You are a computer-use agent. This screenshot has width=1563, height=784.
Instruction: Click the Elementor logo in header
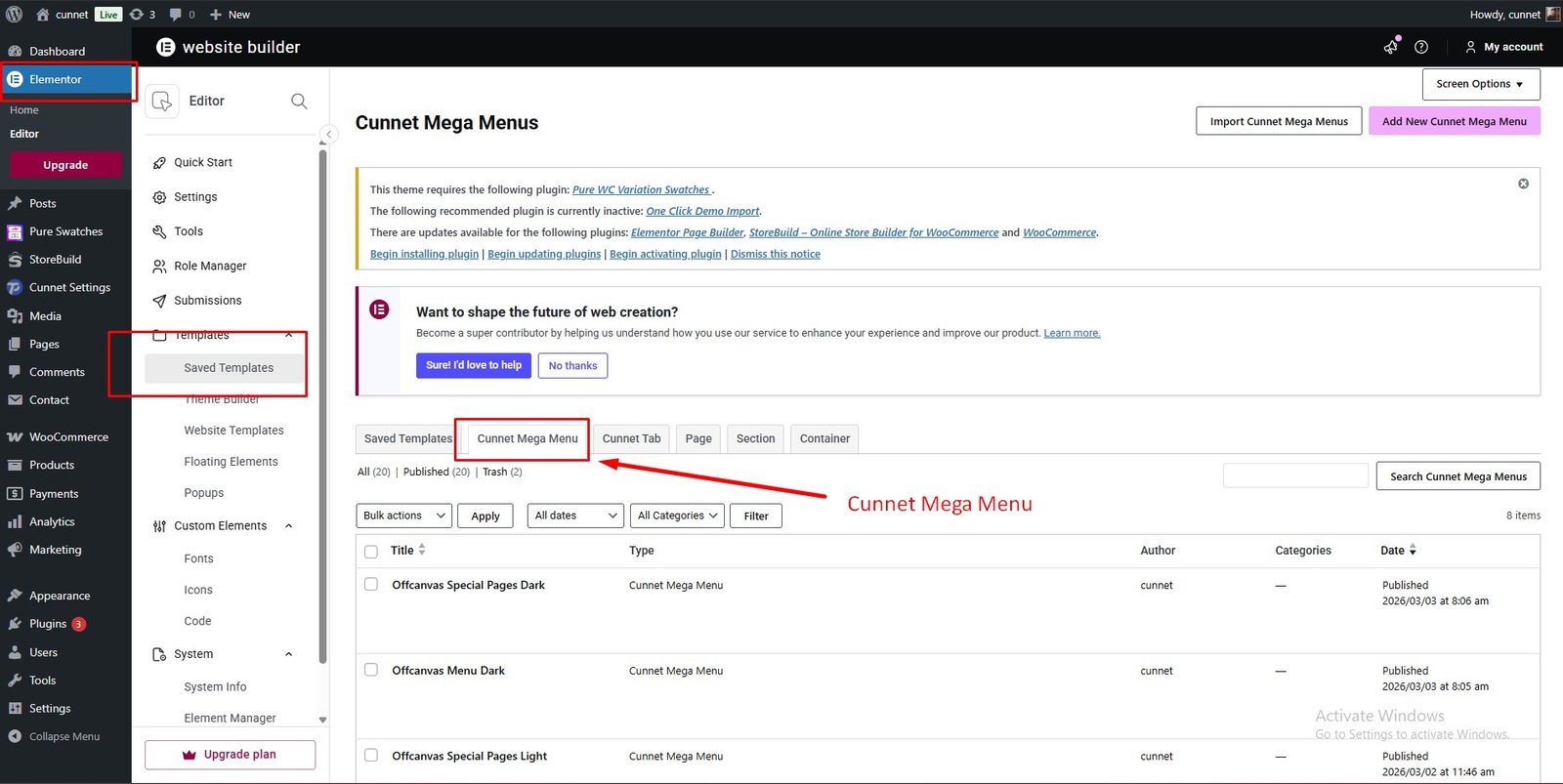166,47
